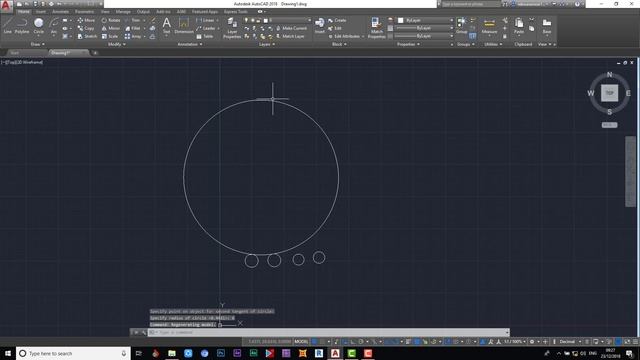Click the command line input field
The height and width of the screenshot is (360, 640).
329,332
